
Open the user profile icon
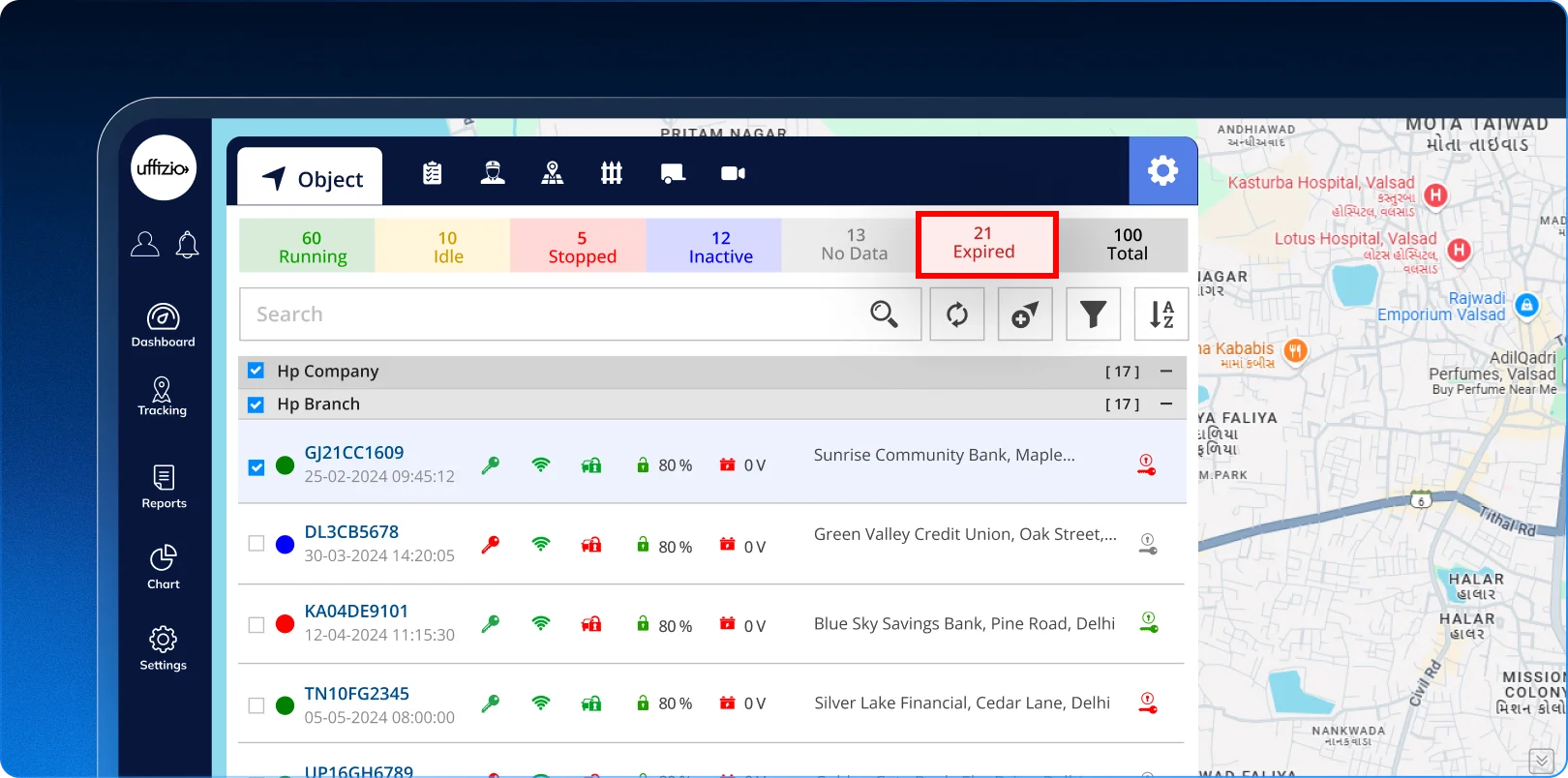coord(145,244)
